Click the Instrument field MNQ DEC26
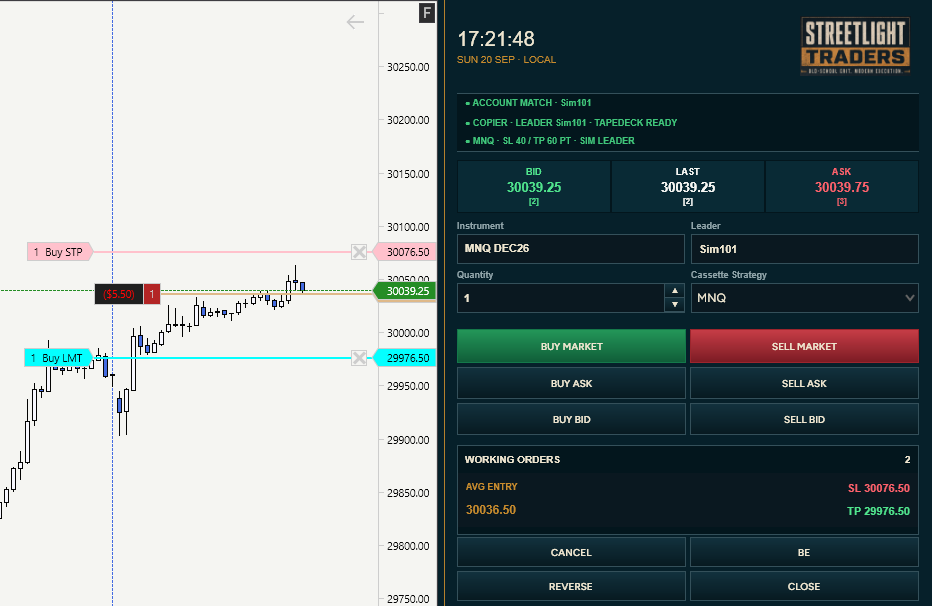This screenshot has height=606, width=932. click(x=571, y=249)
